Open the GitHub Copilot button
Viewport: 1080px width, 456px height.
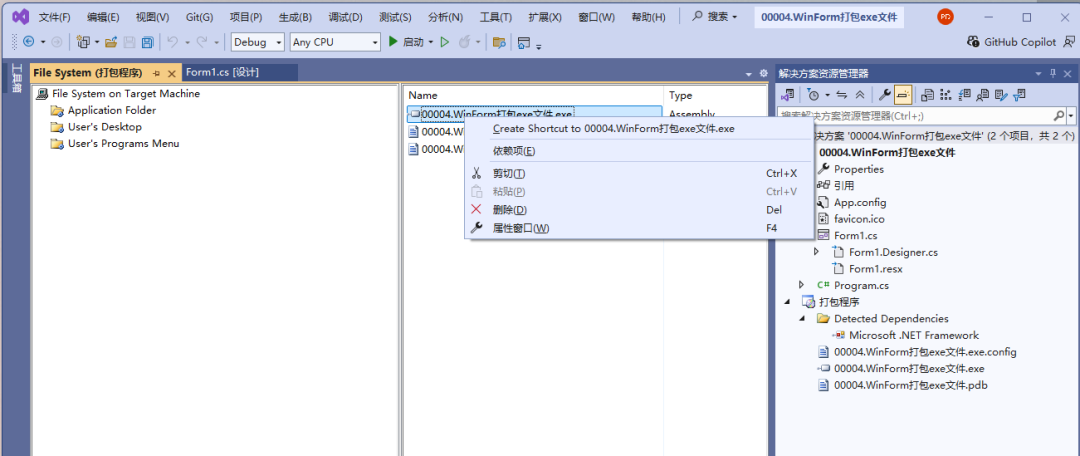tap(1011, 42)
